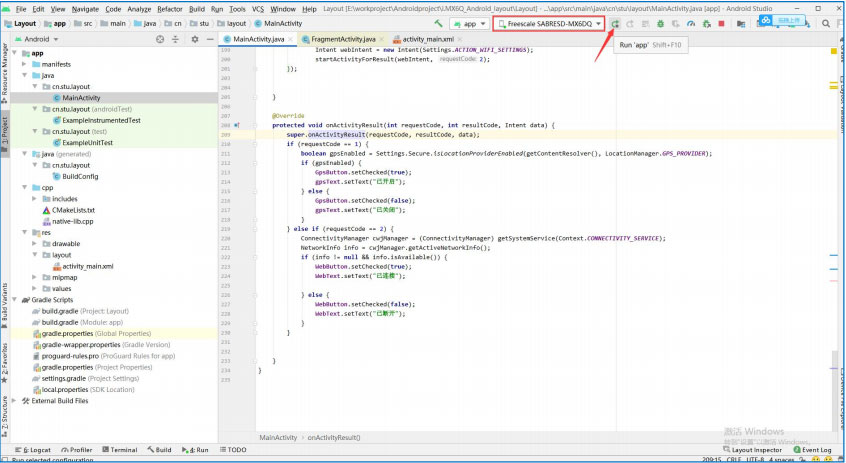Toggle the Structure side panel
The image size is (846, 463).
point(4,416)
